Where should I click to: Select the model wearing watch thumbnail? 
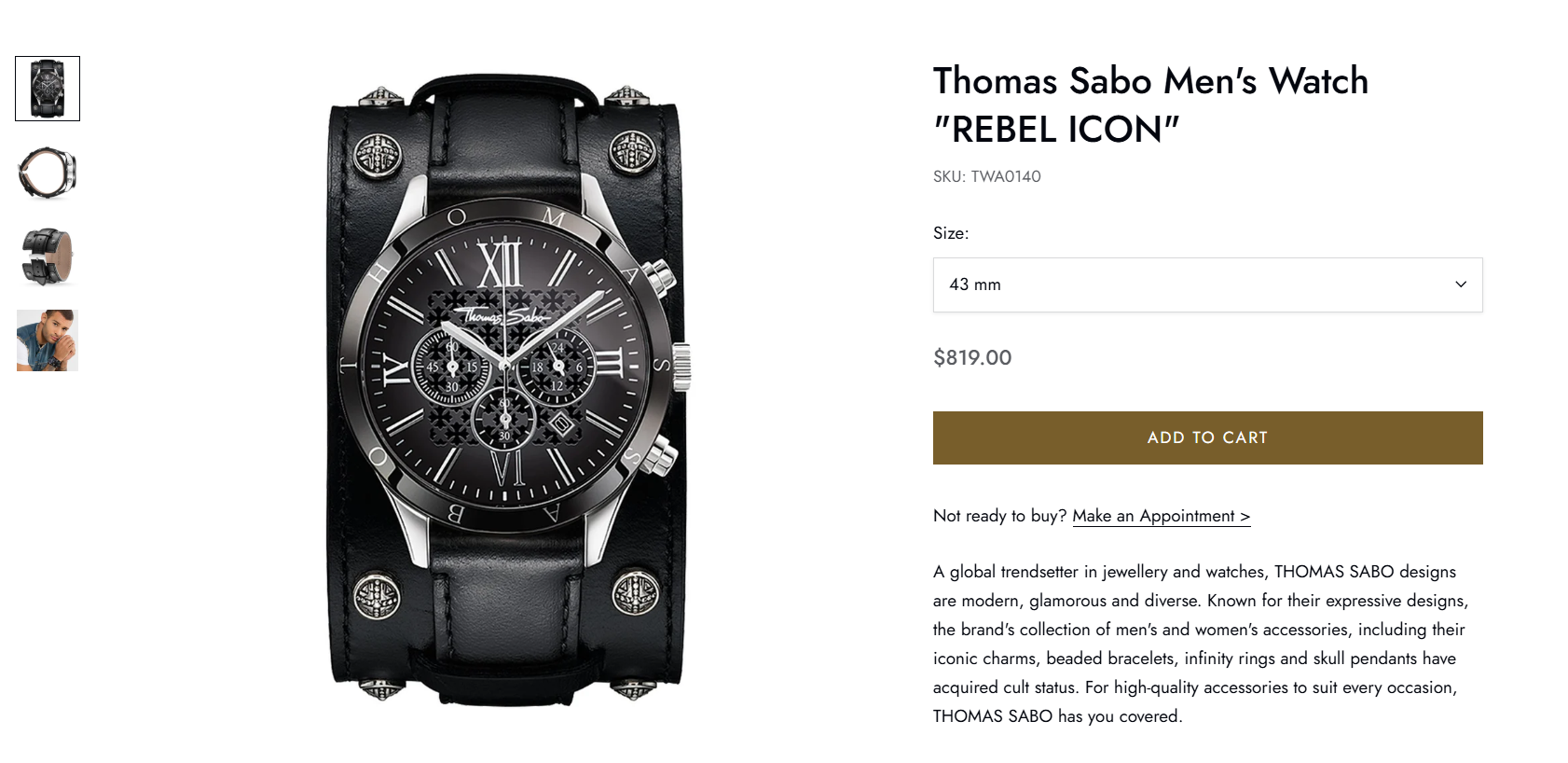(x=47, y=340)
